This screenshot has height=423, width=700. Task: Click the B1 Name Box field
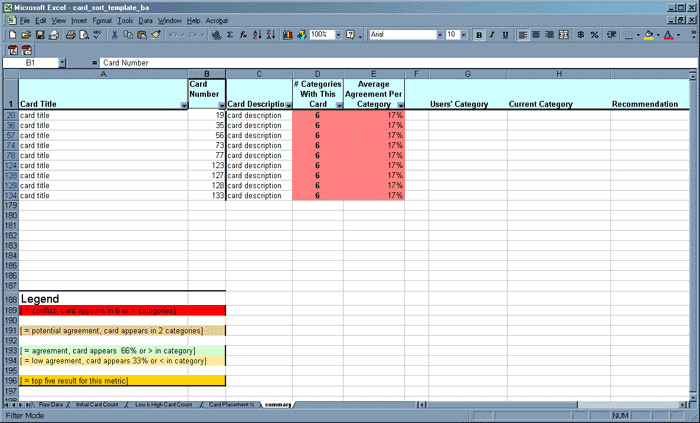tap(30, 63)
